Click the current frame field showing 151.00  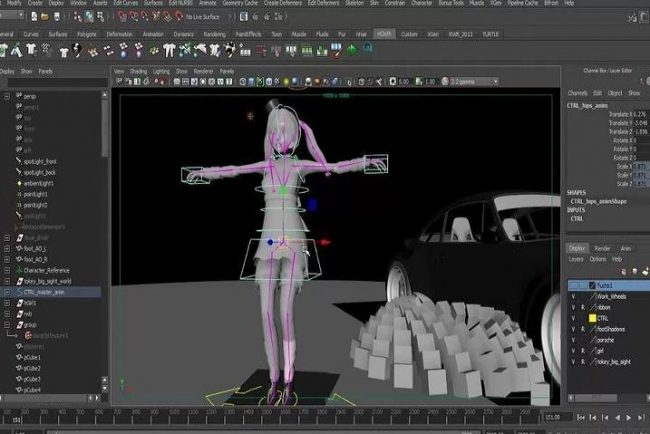(558, 417)
